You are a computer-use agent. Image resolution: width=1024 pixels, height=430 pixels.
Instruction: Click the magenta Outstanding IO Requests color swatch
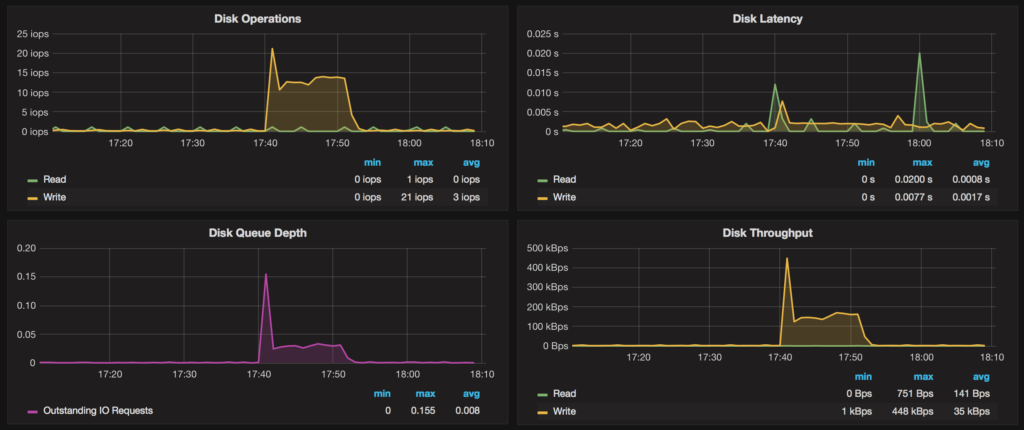33,411
